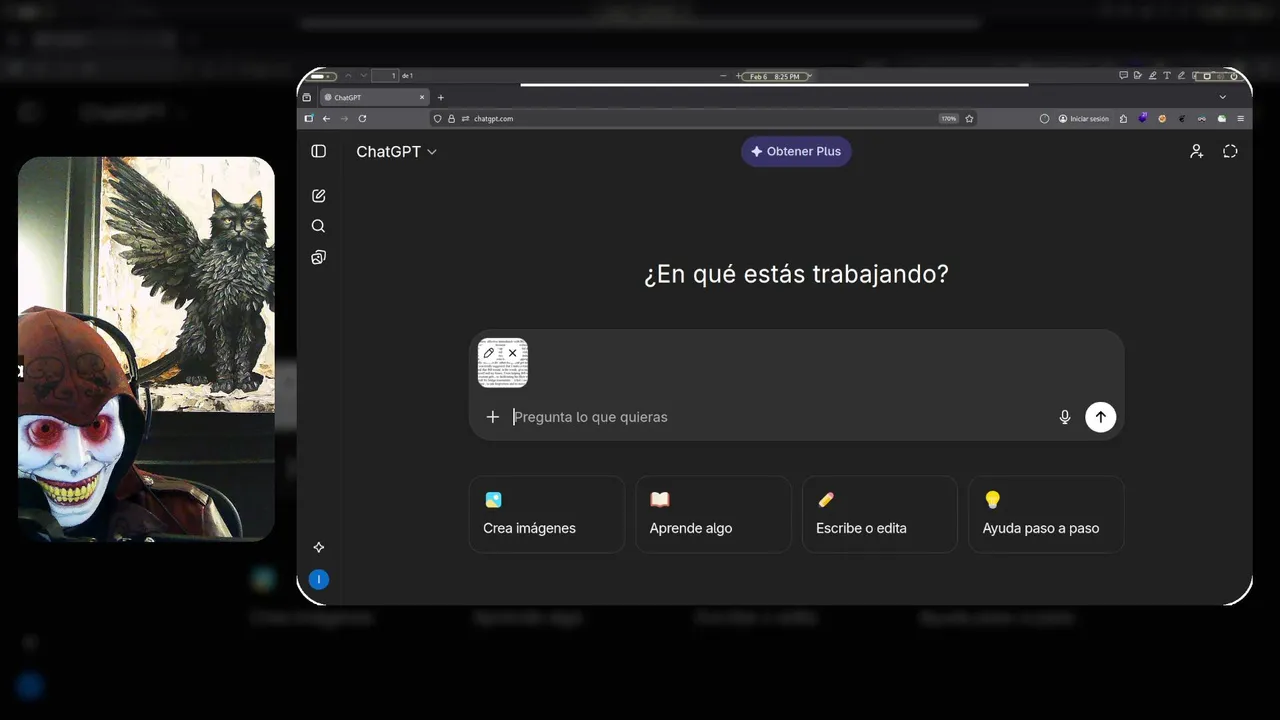This screenshot has width=1280, height=720.
Task: Go forward with the browser forward arrow
Action: pyautogui.click(x=344, y=118)
